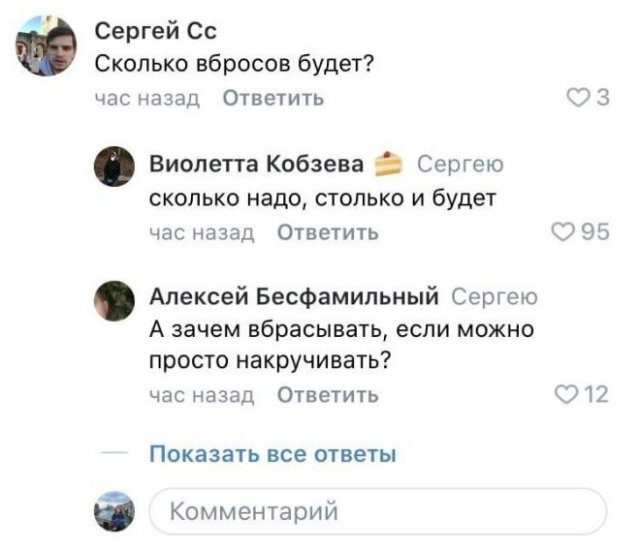Open Алексей Бесфамильный's avatar picture
This screenshot has width=640, height=548.
coord(115,299)
